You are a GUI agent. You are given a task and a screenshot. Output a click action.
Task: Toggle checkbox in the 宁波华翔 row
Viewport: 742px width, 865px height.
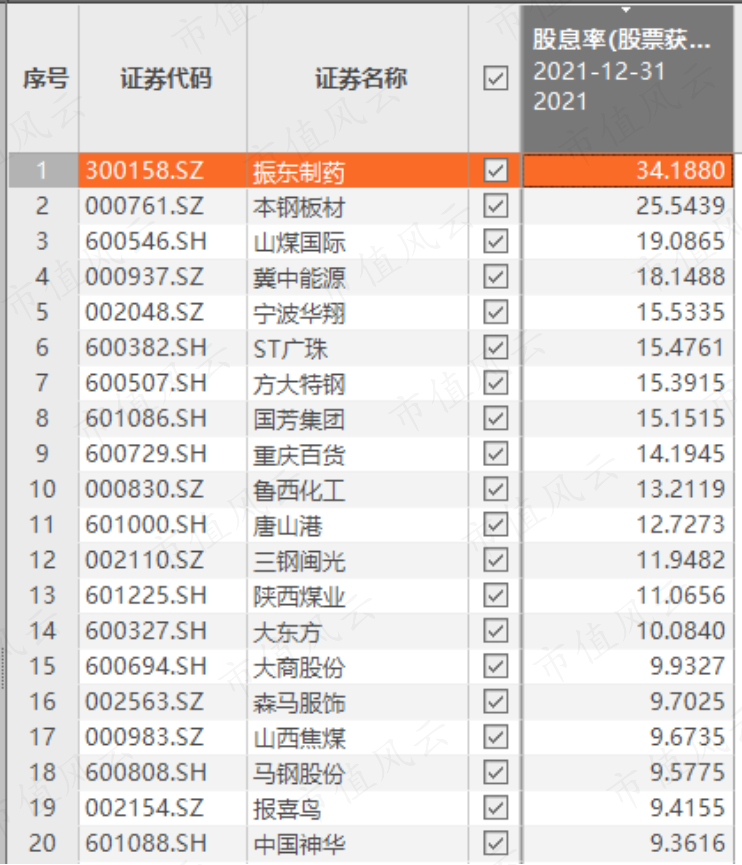coord(495,312)
